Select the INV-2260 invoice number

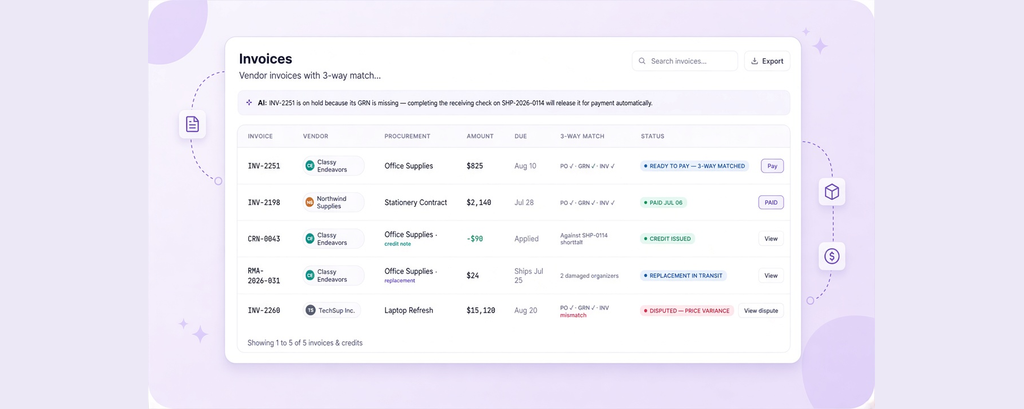point(264,311)
